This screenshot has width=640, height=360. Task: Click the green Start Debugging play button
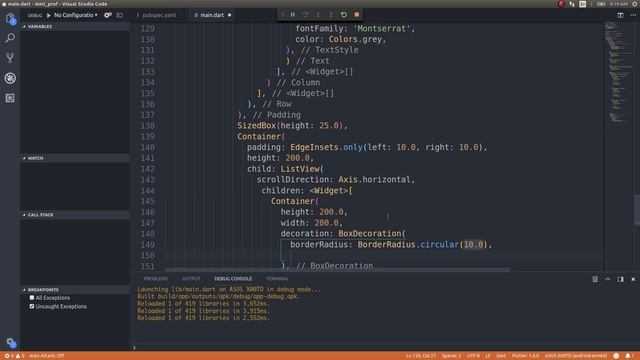tap(49, 15)
